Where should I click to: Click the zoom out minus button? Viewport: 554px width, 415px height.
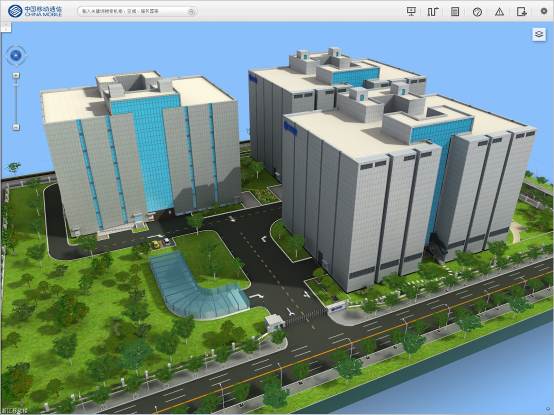16,126
